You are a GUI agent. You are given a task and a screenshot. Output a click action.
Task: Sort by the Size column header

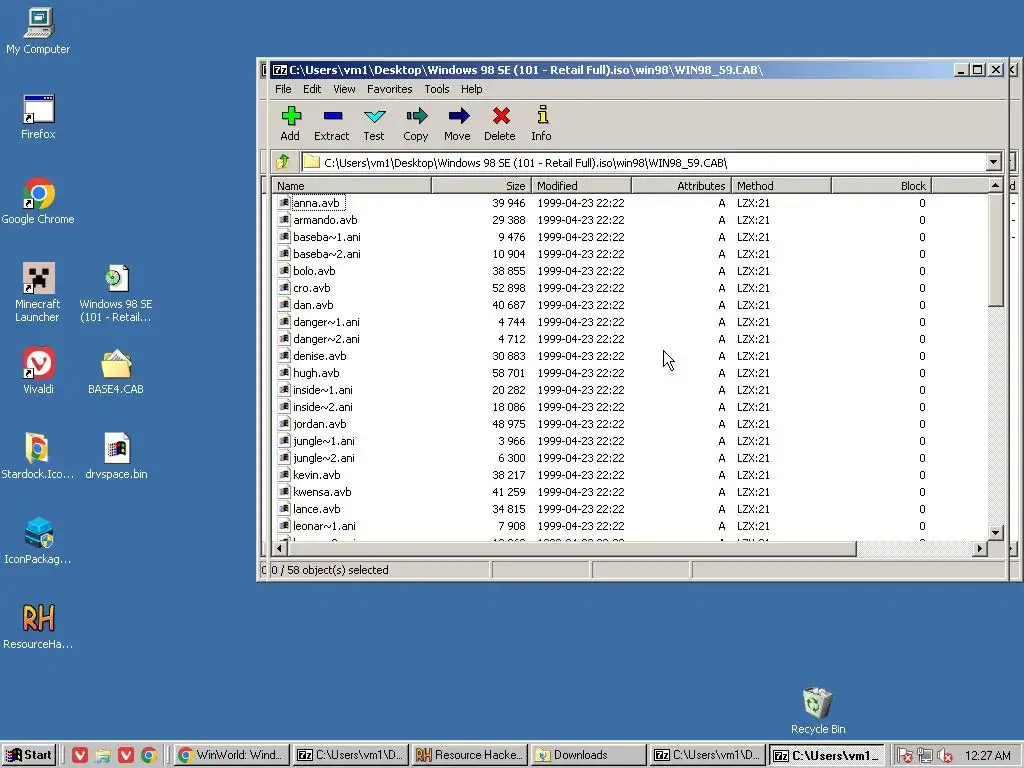point(481,185)
